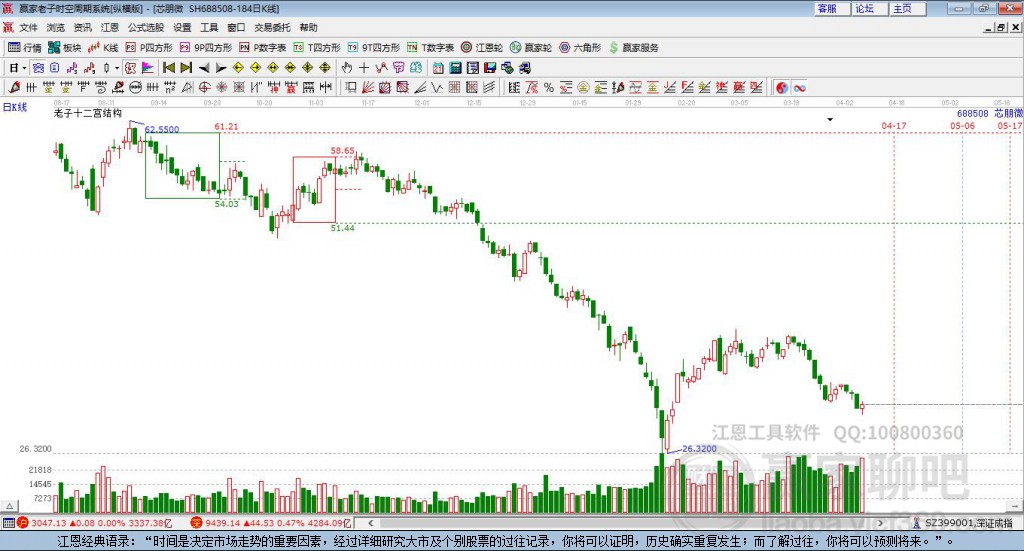Open the 设置 menu

pos(182,27)
